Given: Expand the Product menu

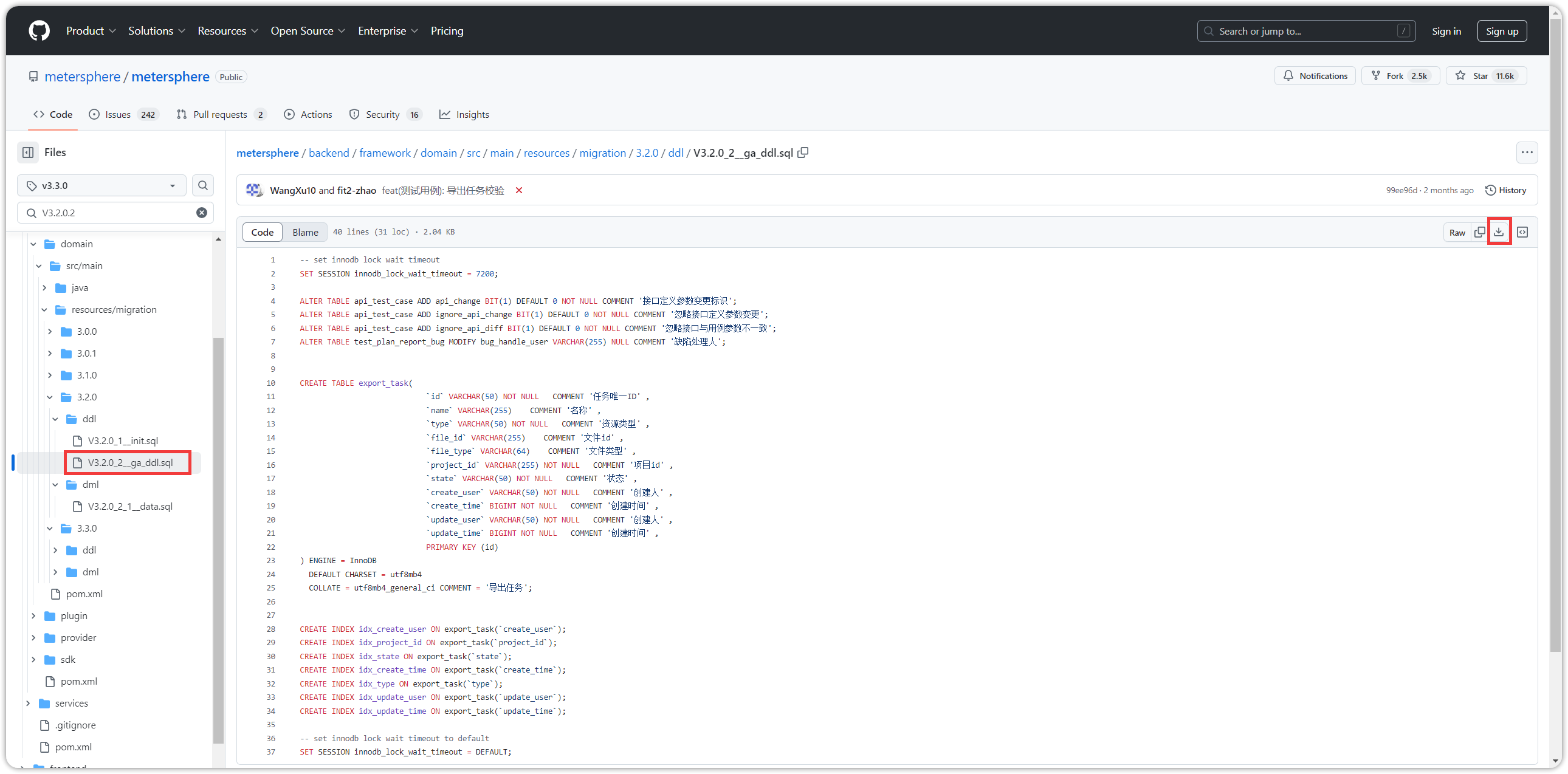Looking at the screenshot, I should pos(91,30).
